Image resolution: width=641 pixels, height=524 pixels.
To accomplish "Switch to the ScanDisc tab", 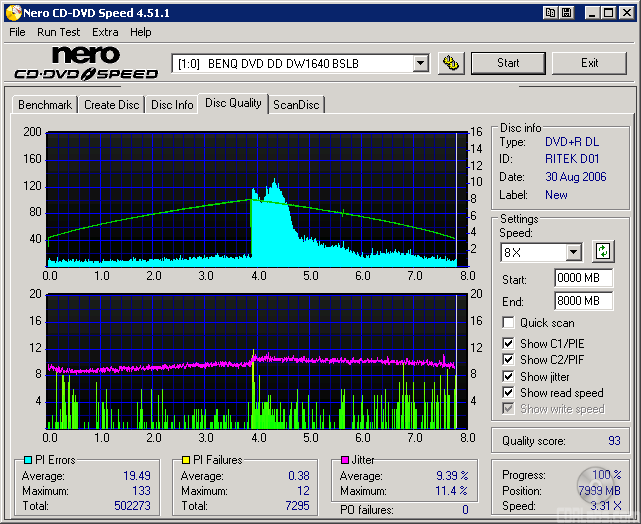I will click(x=296, y=105).
